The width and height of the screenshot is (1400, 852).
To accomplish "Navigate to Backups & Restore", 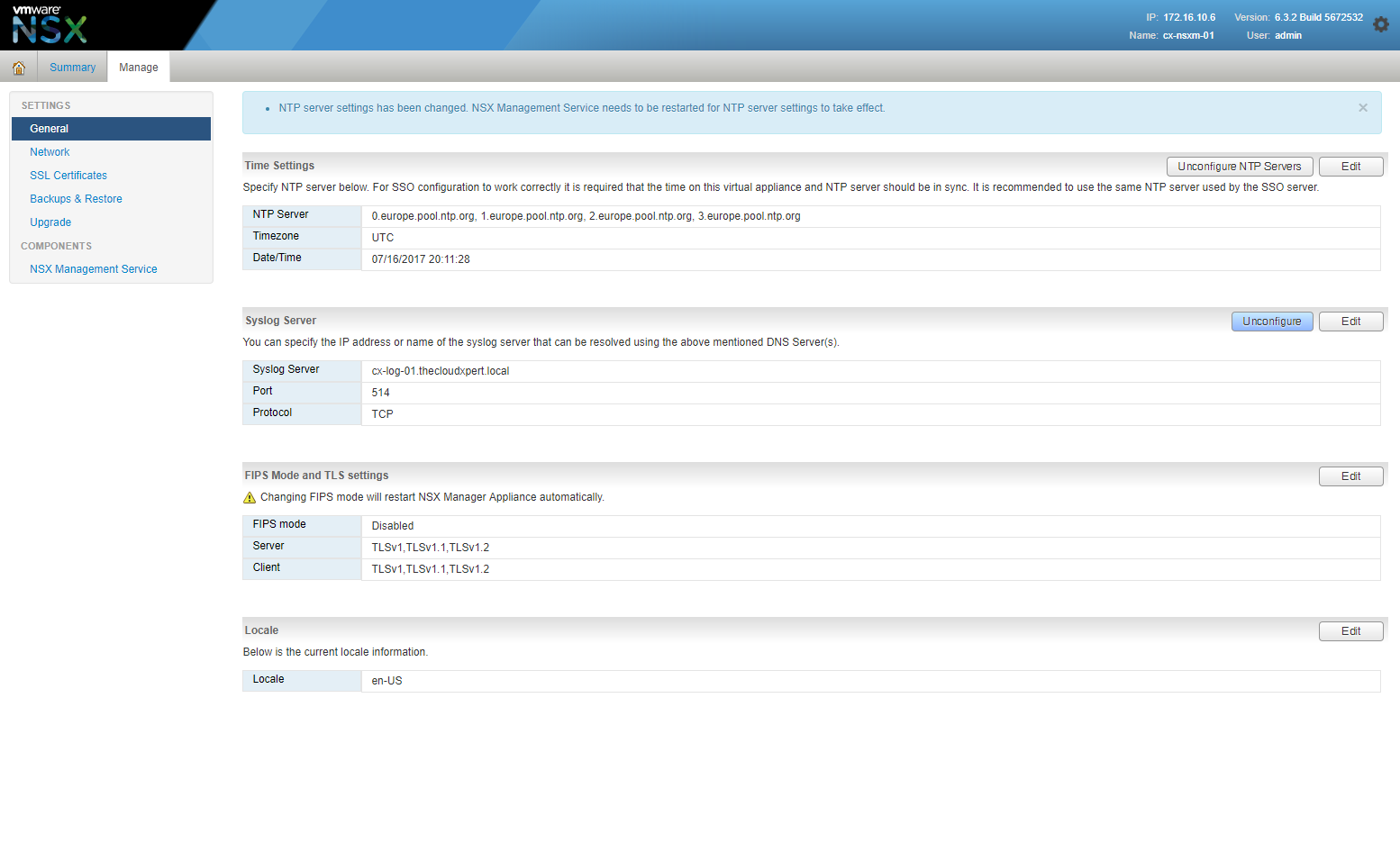I will tap(76, 199).
